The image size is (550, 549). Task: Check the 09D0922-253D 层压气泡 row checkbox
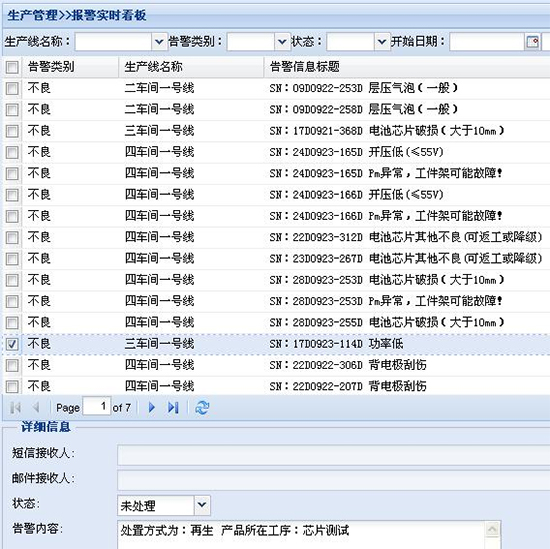[x=12, y=88]
